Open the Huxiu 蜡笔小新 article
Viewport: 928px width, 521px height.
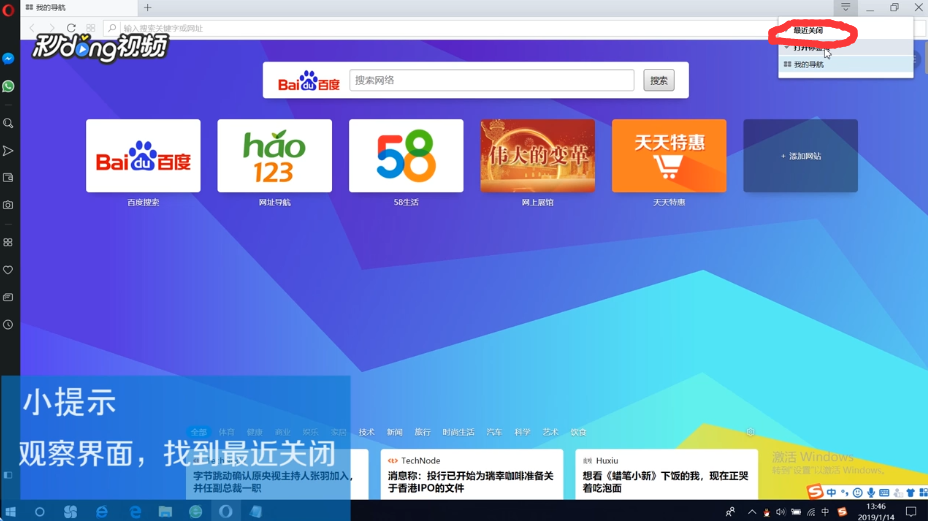666,474
